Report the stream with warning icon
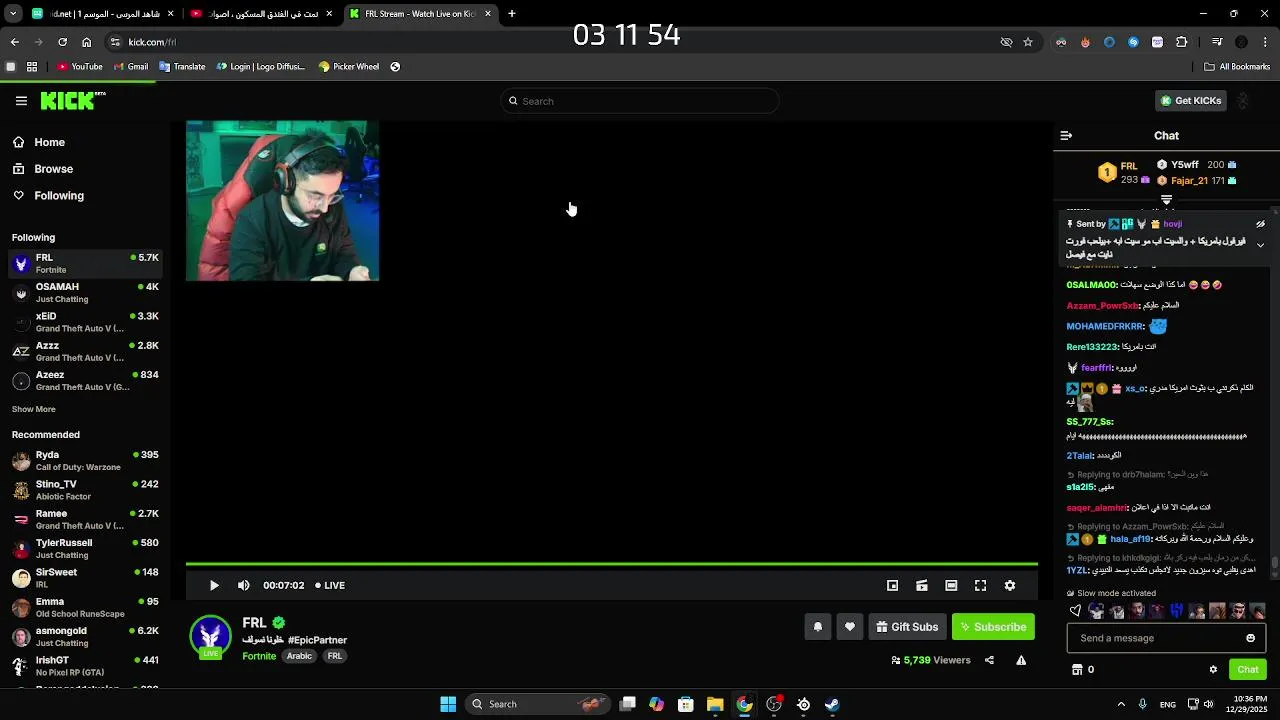Screen dimensions: 1280x720 click(x=1021, y=660)
